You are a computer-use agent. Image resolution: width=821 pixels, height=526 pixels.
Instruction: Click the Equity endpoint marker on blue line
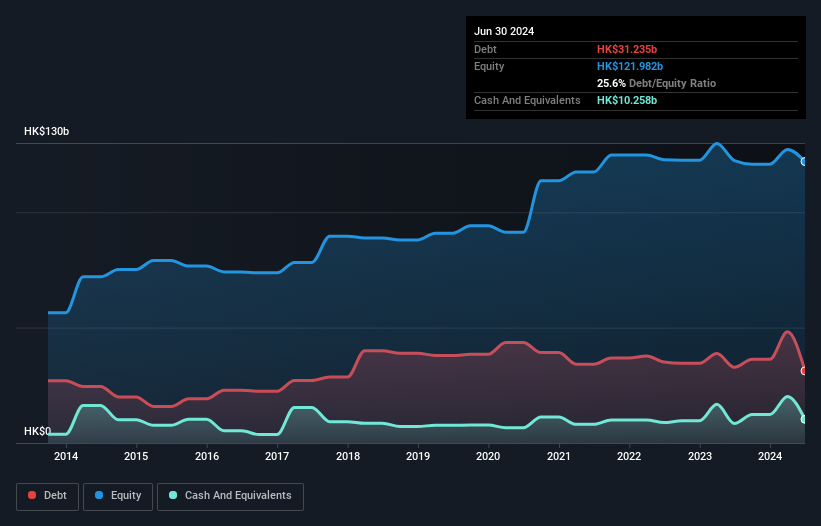(x=804, y=162)
